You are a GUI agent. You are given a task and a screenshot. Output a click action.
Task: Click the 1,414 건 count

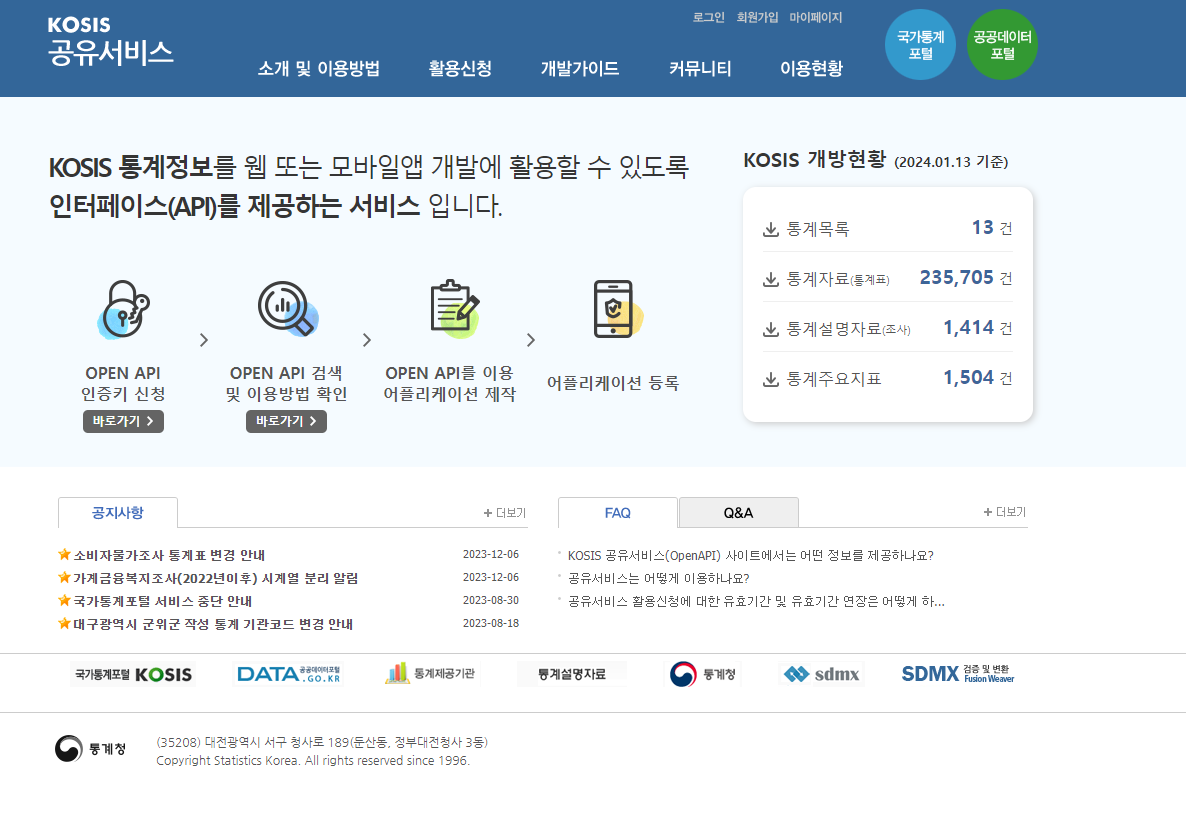tap(978, 327)
